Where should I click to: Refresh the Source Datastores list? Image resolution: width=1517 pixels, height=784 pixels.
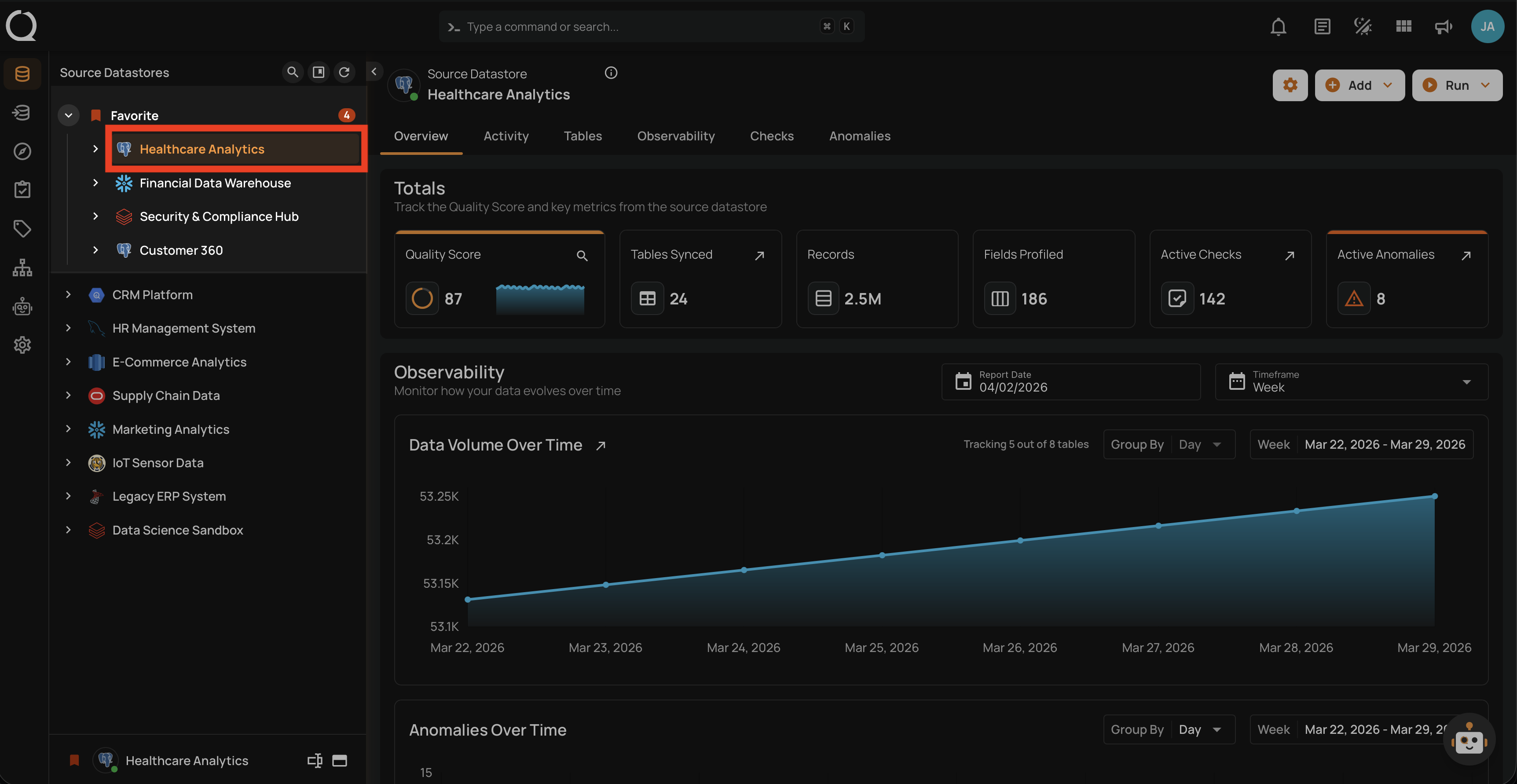(x=344, y=72)
